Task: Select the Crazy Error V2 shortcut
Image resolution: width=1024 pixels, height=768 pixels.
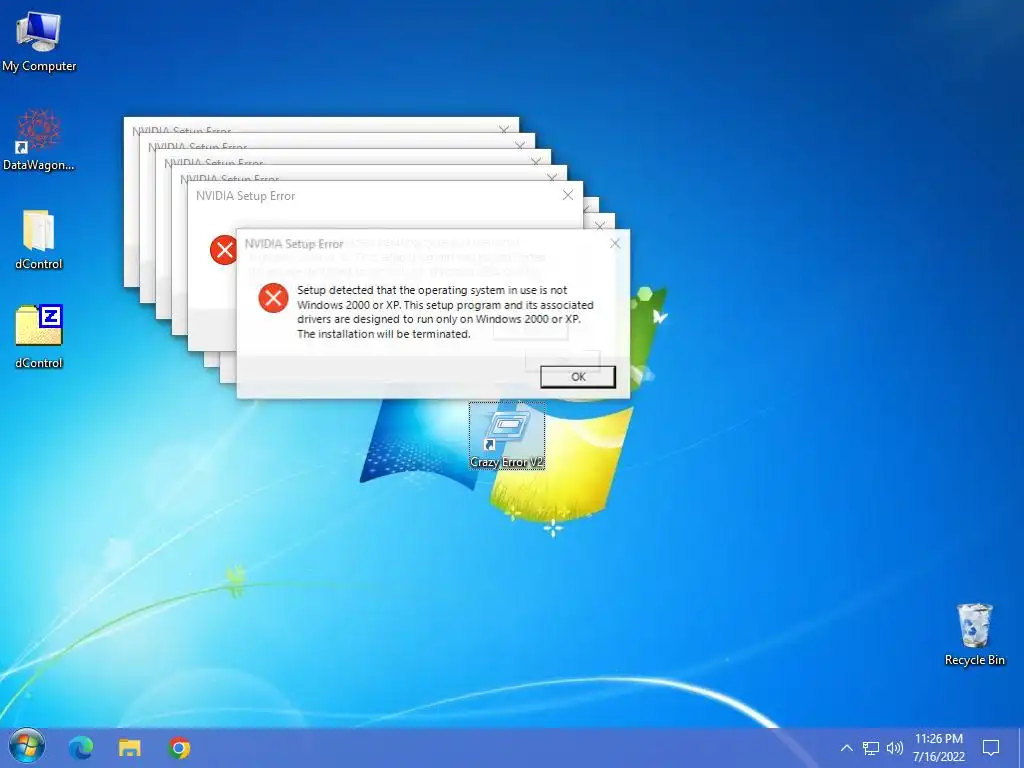Action: (x=507, y=436)
